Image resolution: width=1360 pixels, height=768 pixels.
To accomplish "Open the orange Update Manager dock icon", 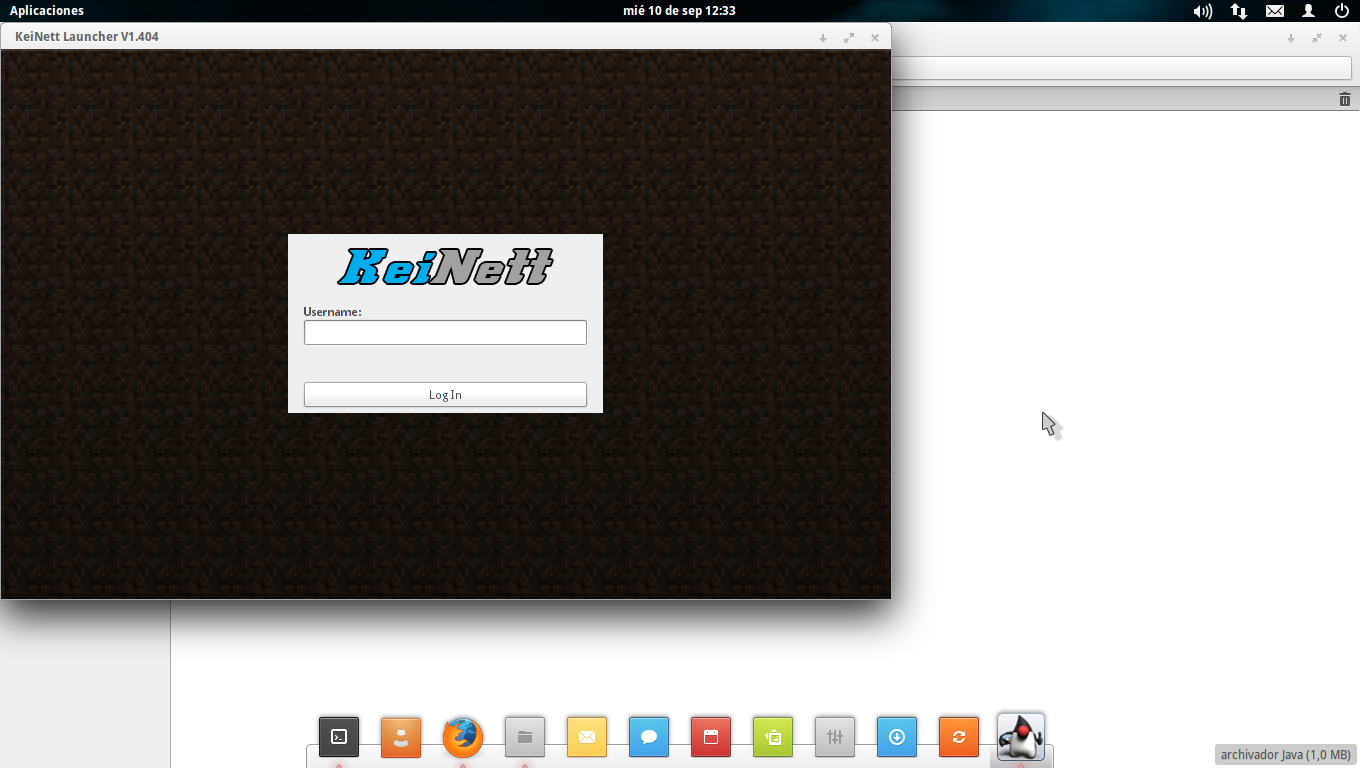I will pos(959,737).
